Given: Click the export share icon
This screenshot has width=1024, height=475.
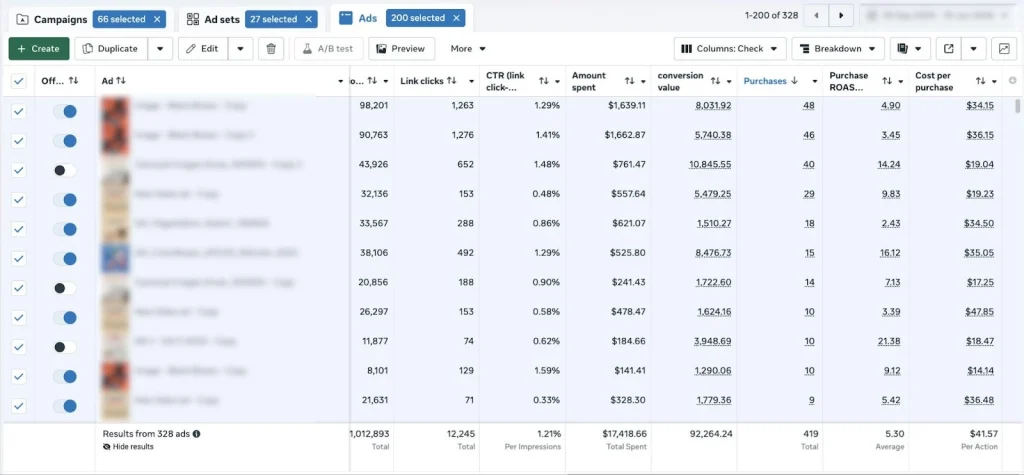Looking at the screenshot, I should [x=949, y=48].
